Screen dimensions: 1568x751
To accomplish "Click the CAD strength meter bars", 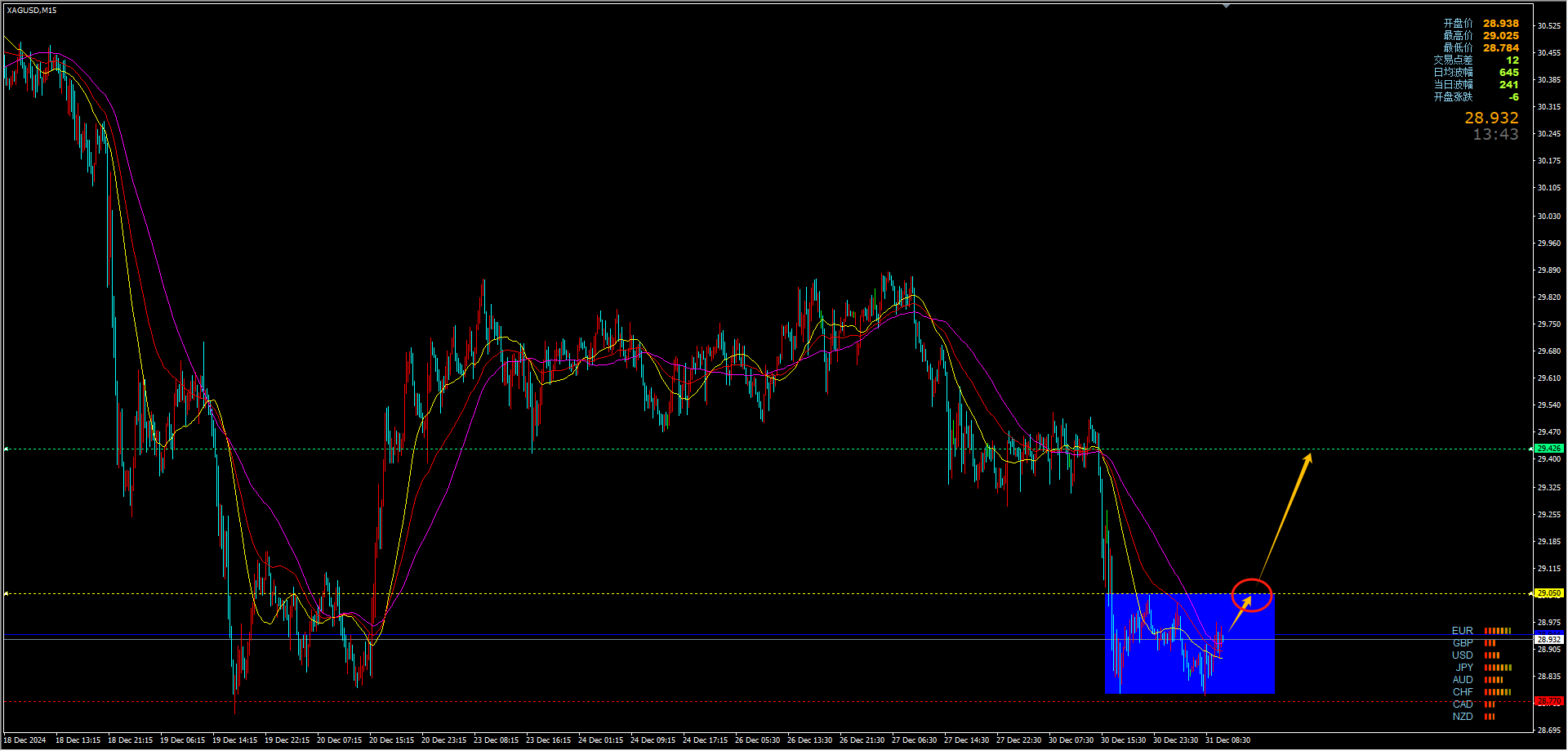I will 1490,704.
